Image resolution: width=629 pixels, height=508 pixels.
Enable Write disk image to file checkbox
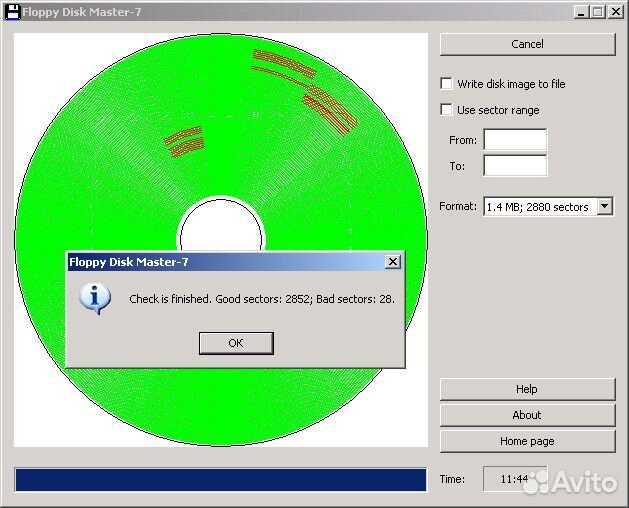[x=446, y=83]
